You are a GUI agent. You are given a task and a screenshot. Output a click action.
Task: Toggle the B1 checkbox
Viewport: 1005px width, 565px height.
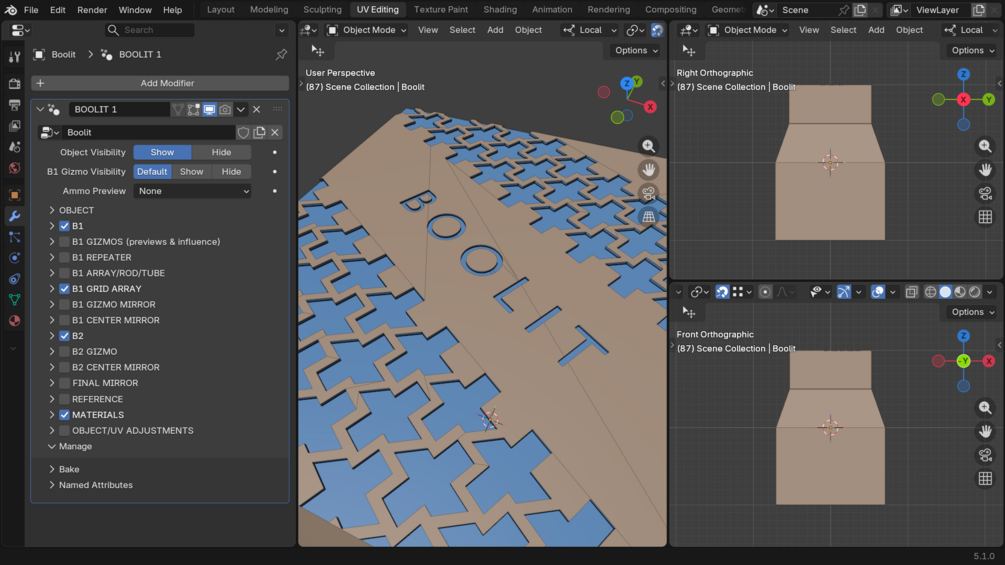click(64, 226)
